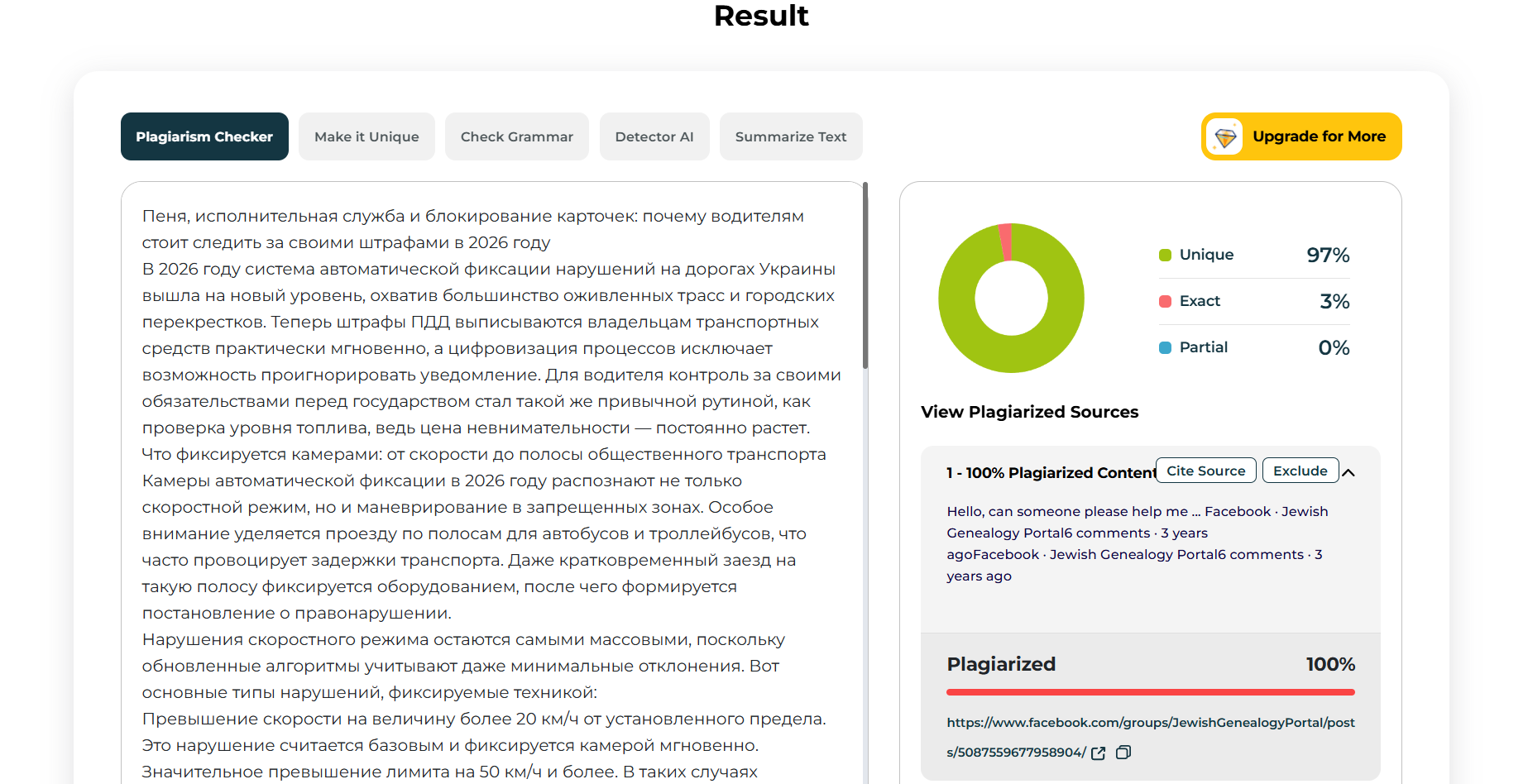The height and width of the screenshot is (784, 1528).
Task: Click the green Unique legend dot
Action: [1165, 255]
